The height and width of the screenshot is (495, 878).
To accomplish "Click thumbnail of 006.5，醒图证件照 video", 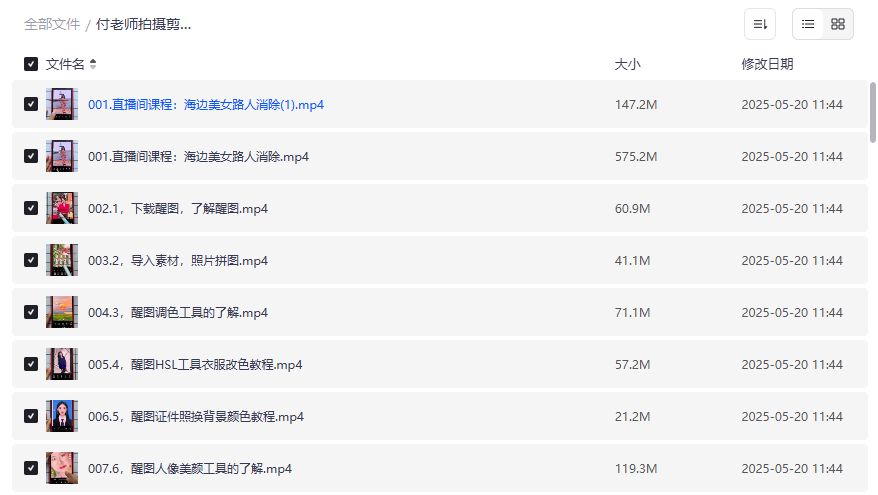I will [x=62, y=416].
